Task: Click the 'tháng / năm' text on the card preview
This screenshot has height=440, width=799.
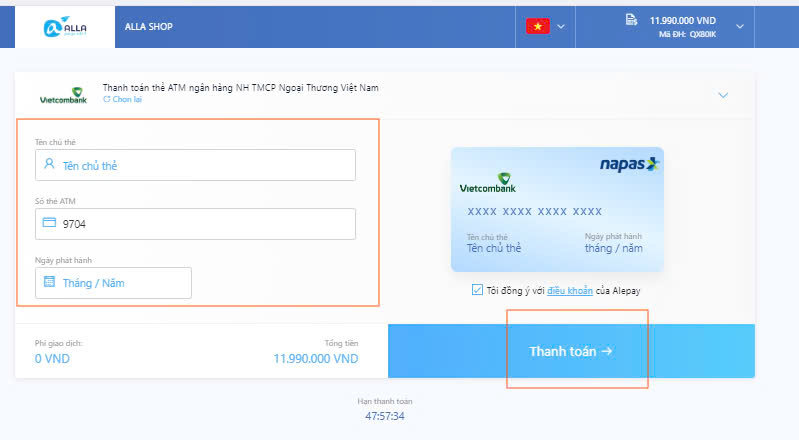Action: tap(614, 248)
